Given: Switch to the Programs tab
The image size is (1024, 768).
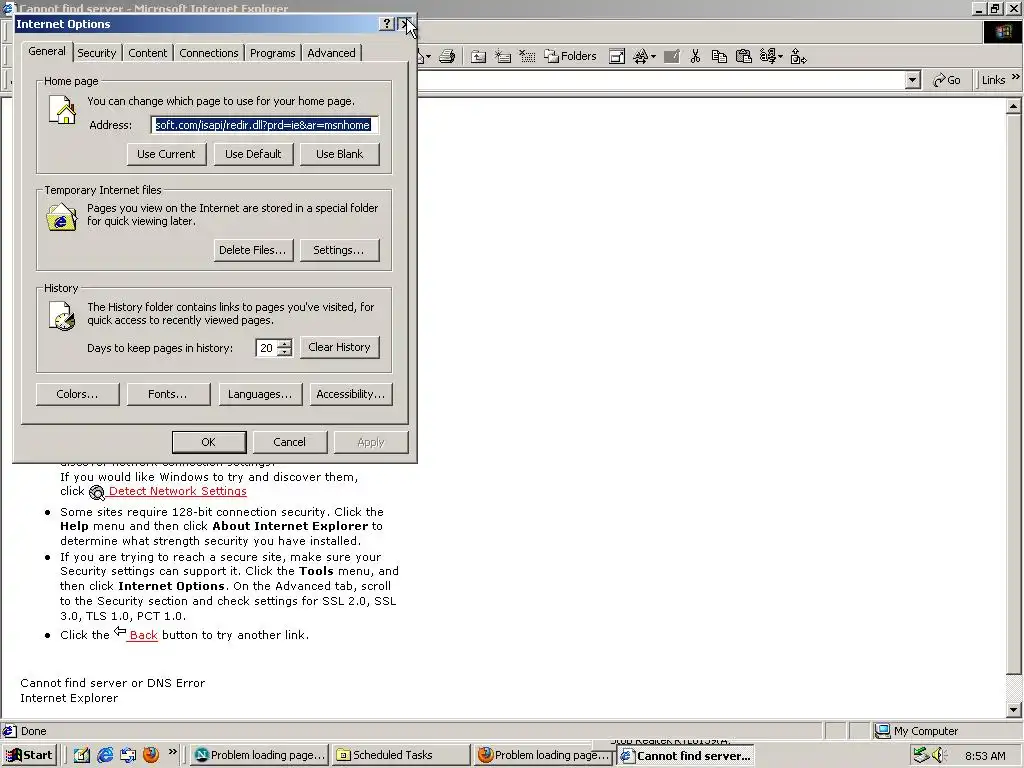Looking at the screenshot, I should 272,53.
